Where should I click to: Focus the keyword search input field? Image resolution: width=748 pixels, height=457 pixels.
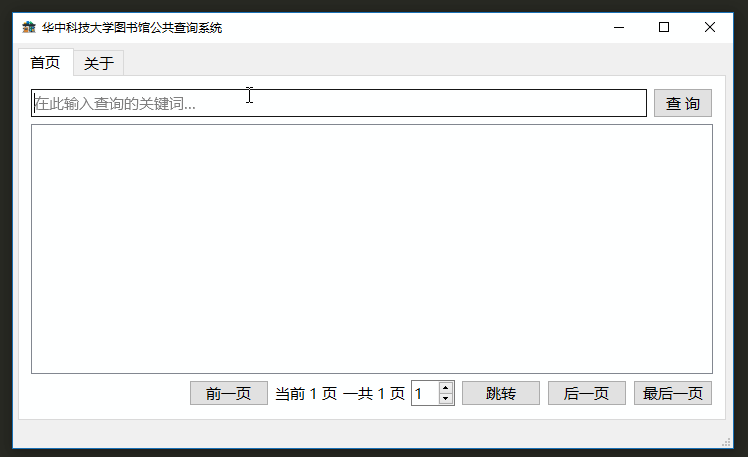[x=339, y=103]
